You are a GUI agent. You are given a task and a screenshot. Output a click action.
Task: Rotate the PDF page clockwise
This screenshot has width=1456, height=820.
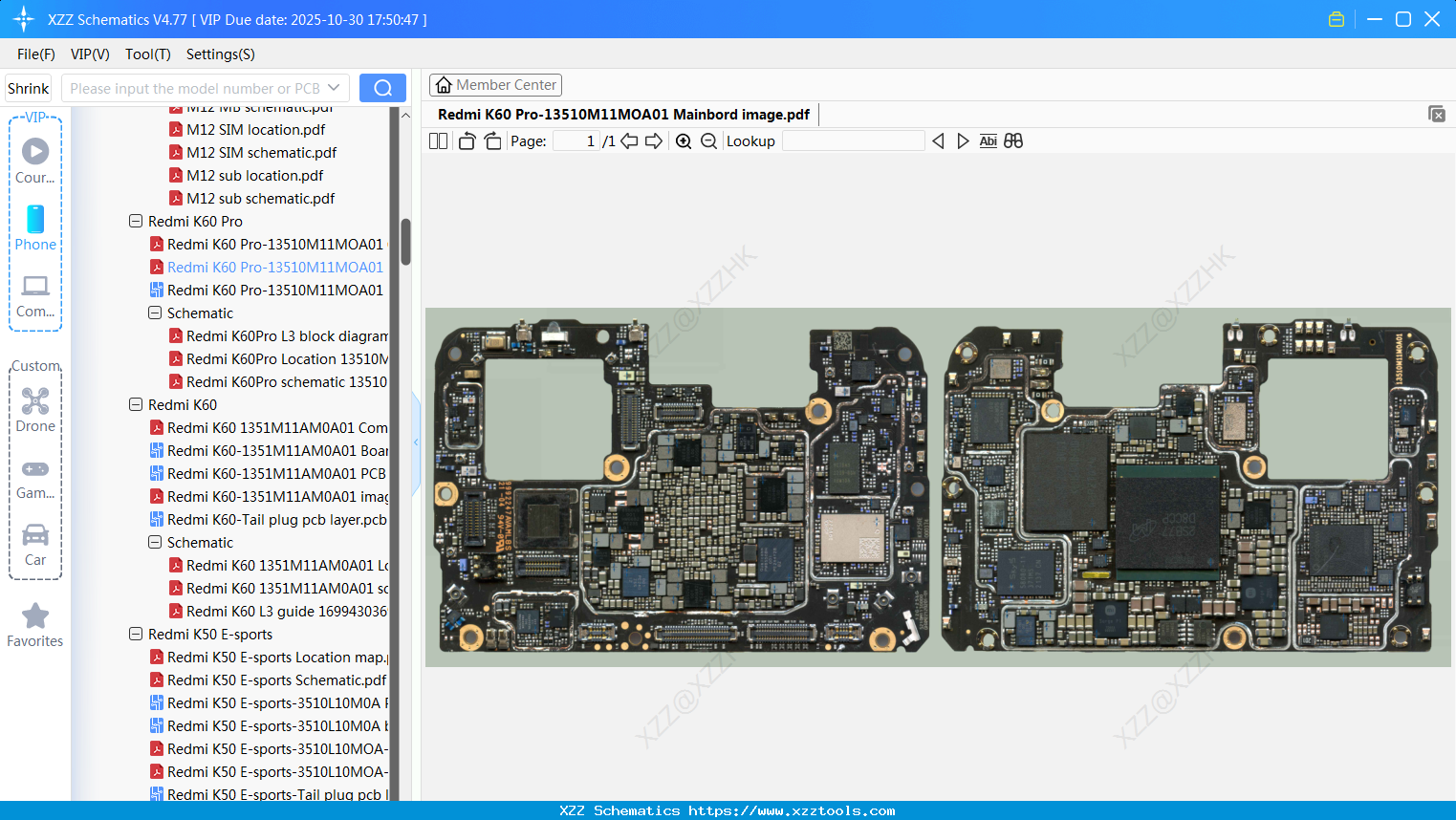point(492,140)
